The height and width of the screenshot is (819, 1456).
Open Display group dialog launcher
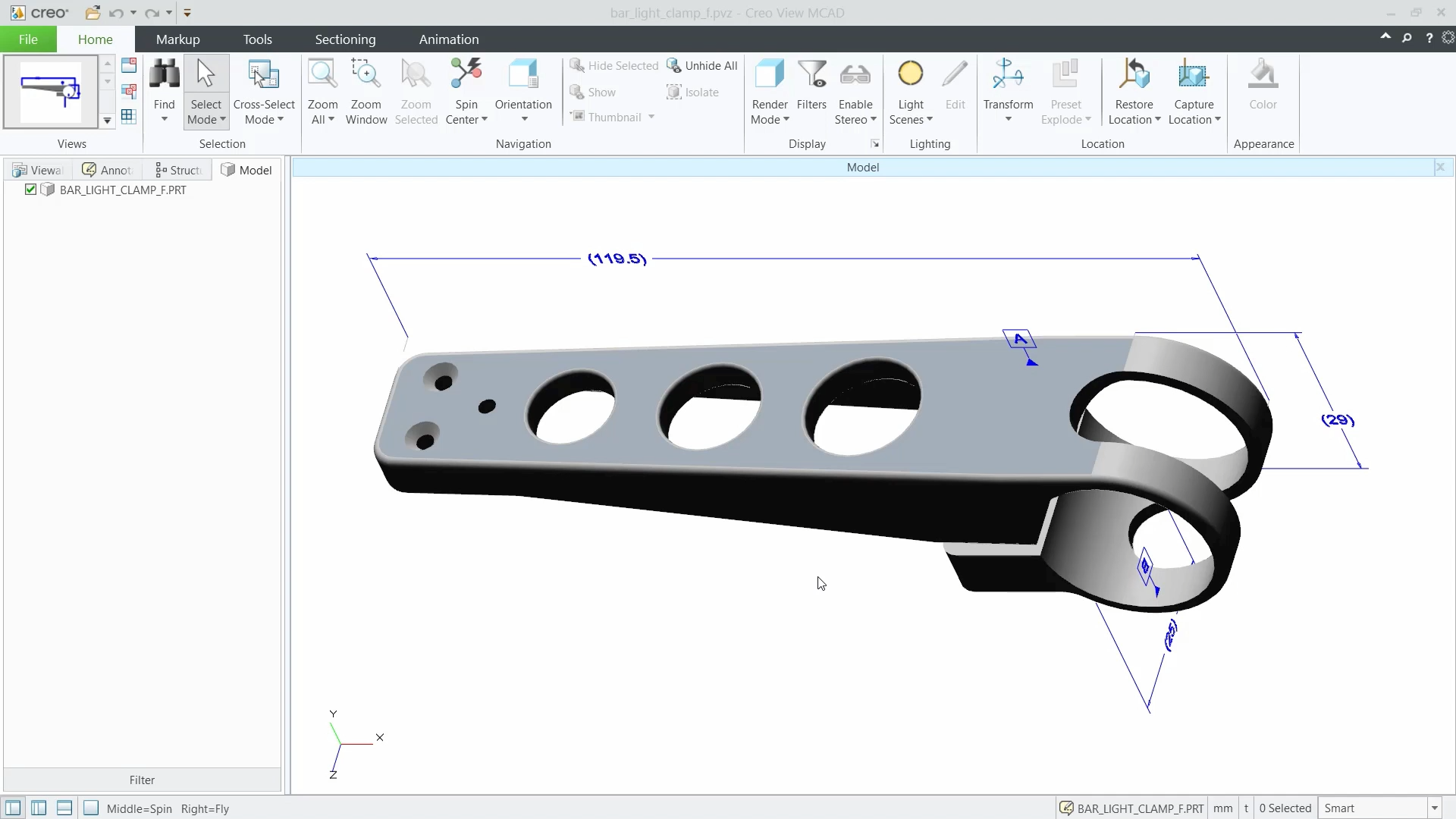tap(875, 143)
